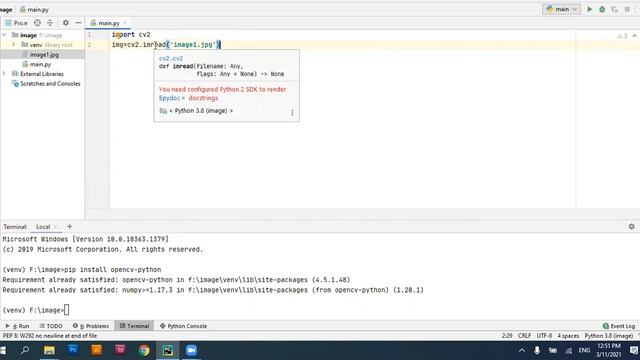Viewport: 640px width, 360px height.
Task: Click main.py in the breadcrumb bar
Action: coord(34,9)
